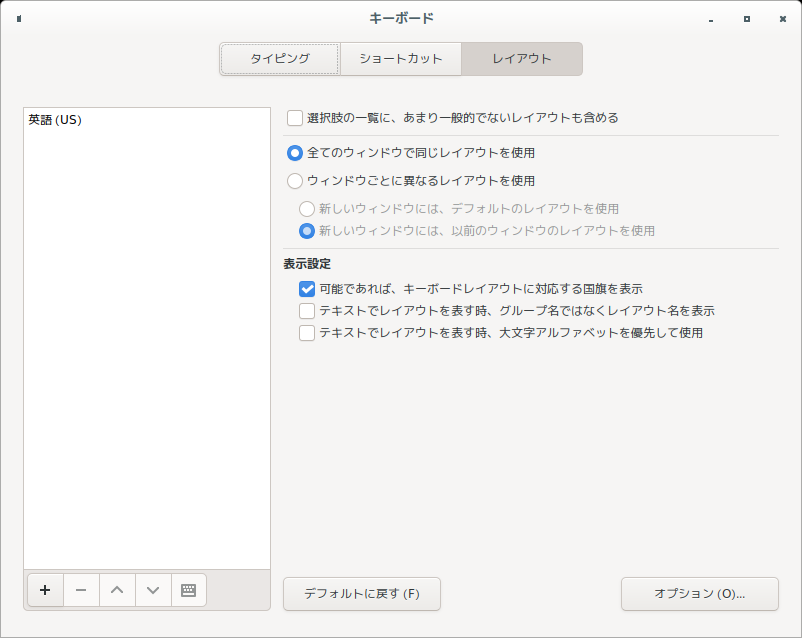
Task: Show keyboard layout preview icon
Action: (189, 590)
